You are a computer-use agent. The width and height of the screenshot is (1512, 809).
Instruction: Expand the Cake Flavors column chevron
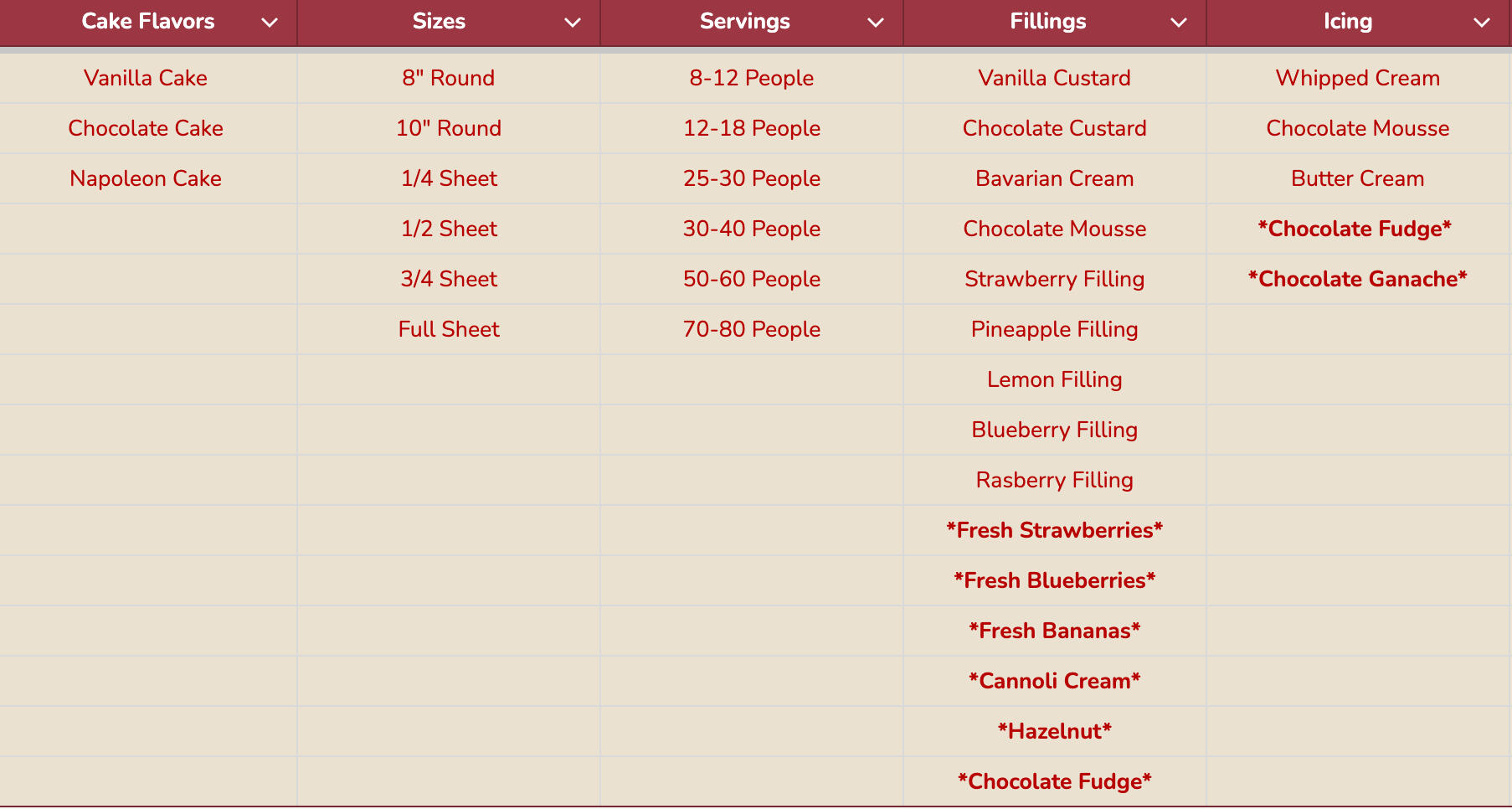pos(270,23)
